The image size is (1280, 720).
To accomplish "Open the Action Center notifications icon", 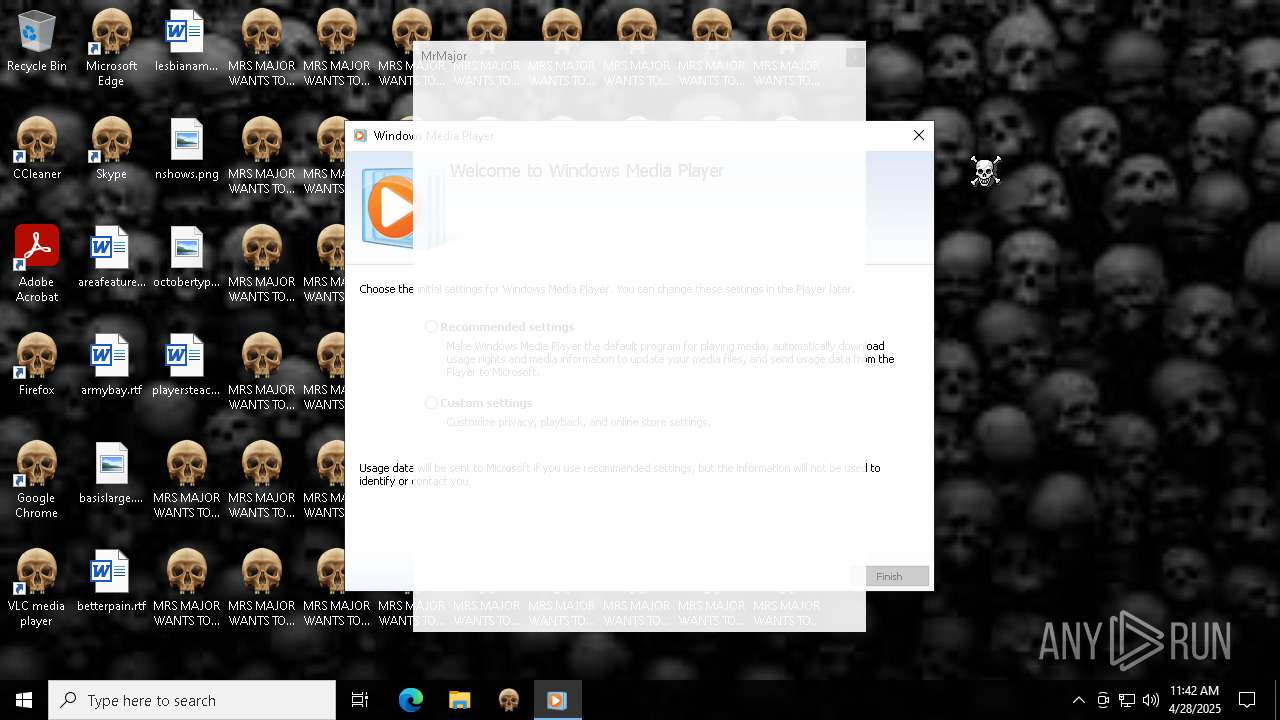I will [x=1247, y=700].
